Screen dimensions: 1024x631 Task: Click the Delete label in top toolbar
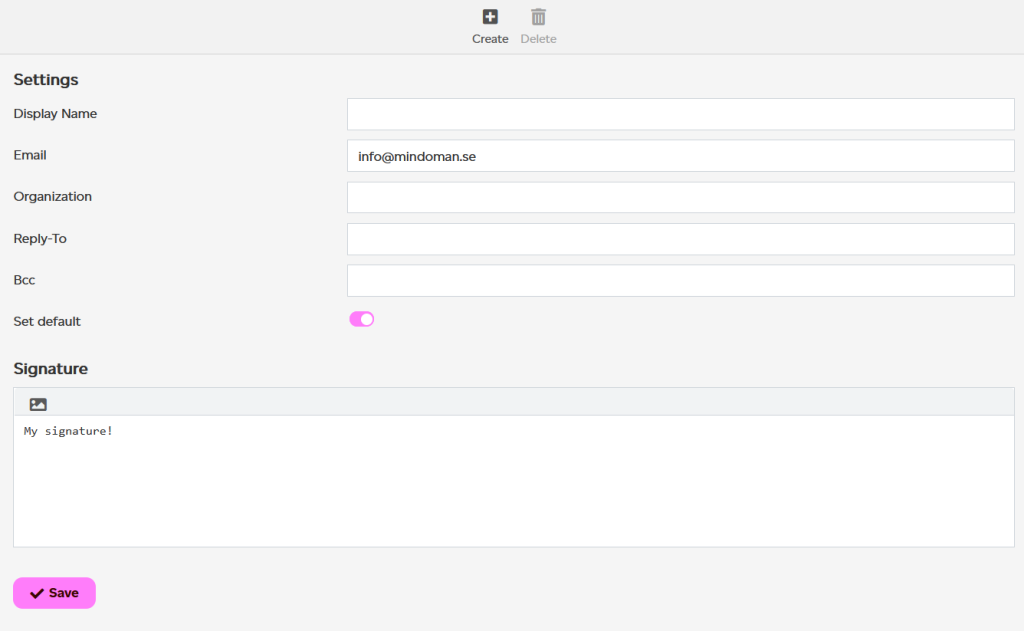coord(538,39)
